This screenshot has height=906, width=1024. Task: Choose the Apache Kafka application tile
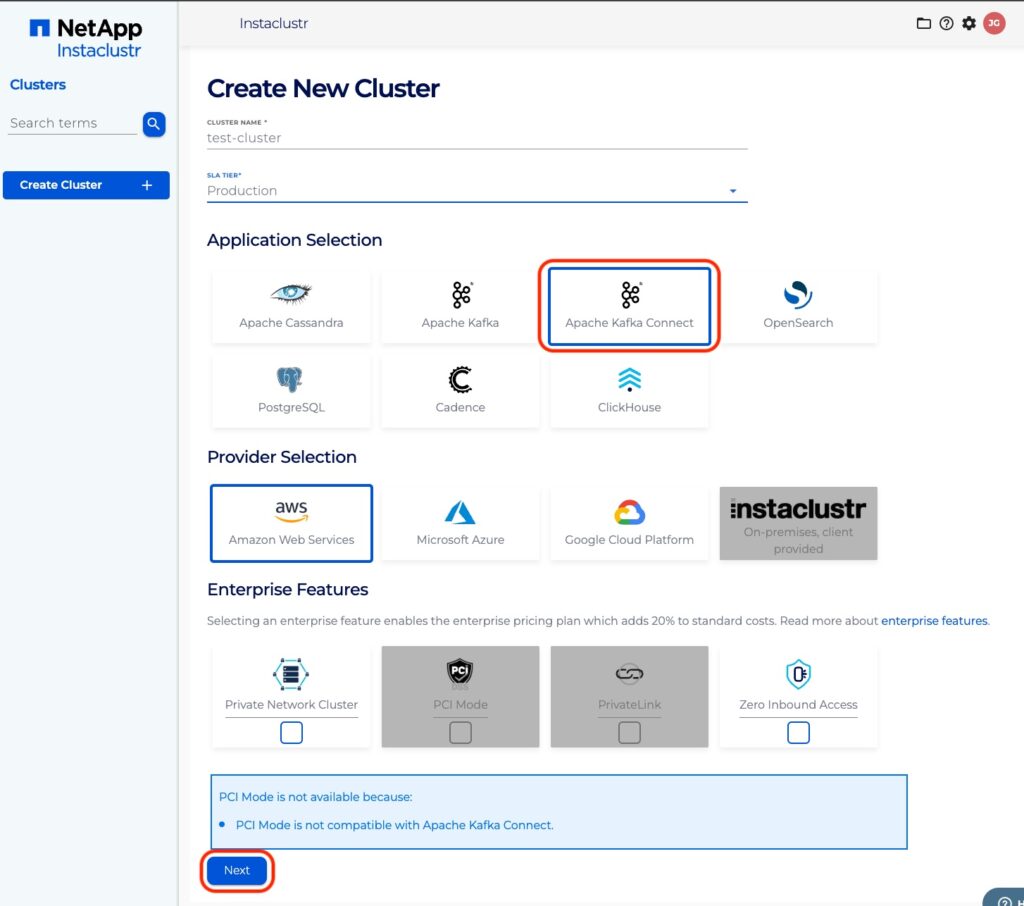point(460,306)
